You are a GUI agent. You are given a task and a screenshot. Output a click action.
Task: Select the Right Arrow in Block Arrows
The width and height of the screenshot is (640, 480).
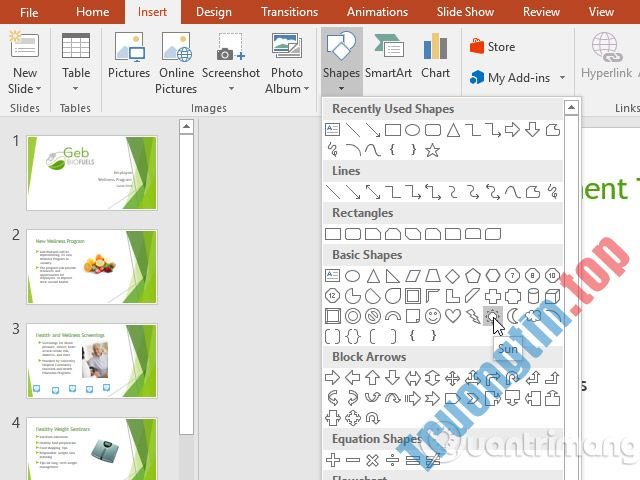pyautogui.click(x=332, y=378)
